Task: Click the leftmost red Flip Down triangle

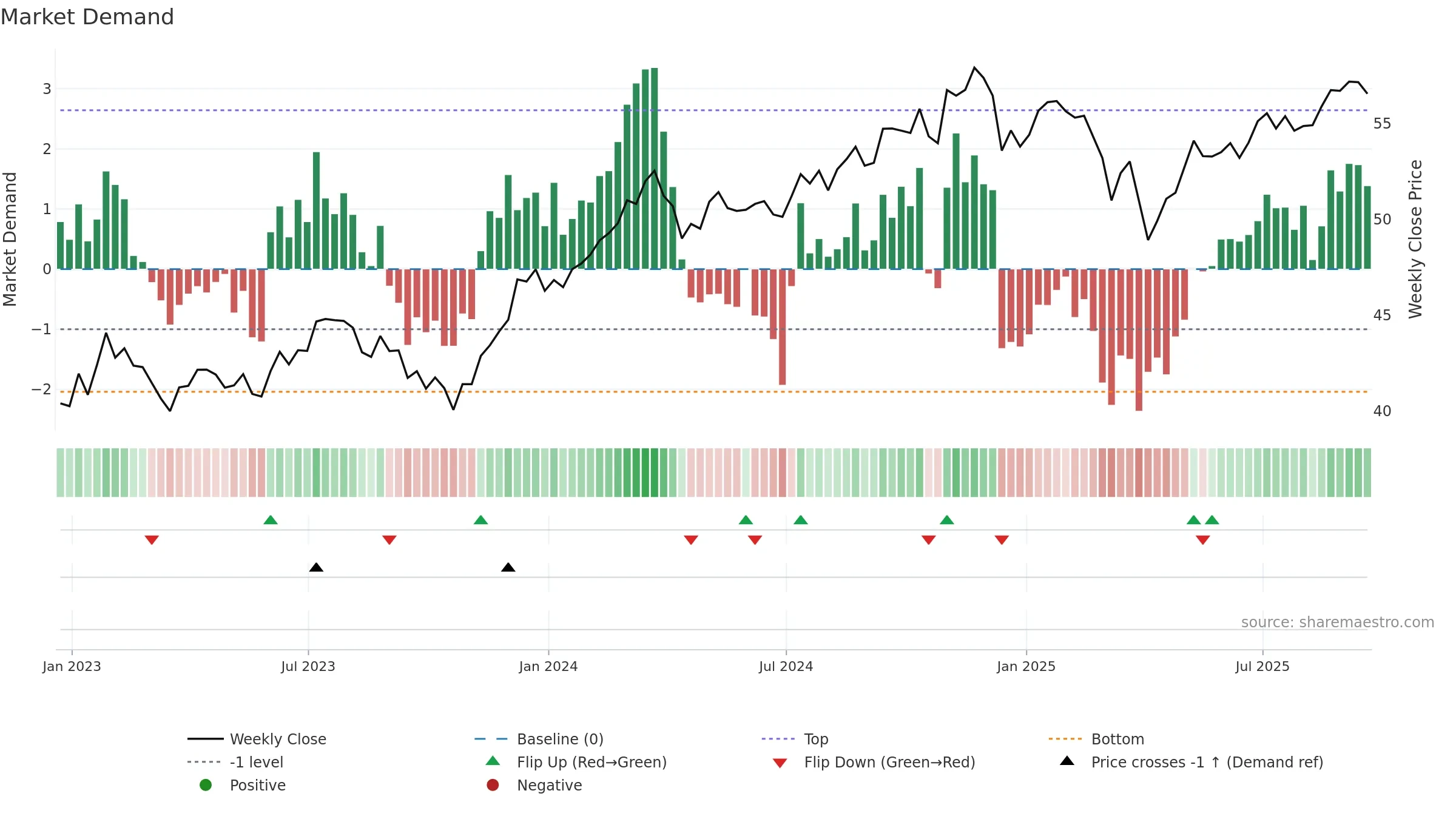Action: tap(152, 540)
